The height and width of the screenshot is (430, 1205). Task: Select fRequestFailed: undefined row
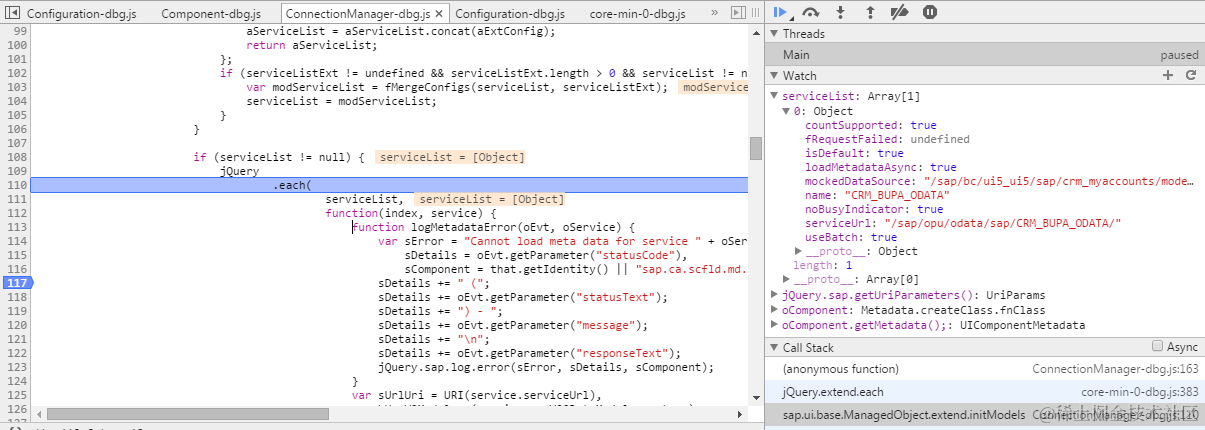point(887,139)
